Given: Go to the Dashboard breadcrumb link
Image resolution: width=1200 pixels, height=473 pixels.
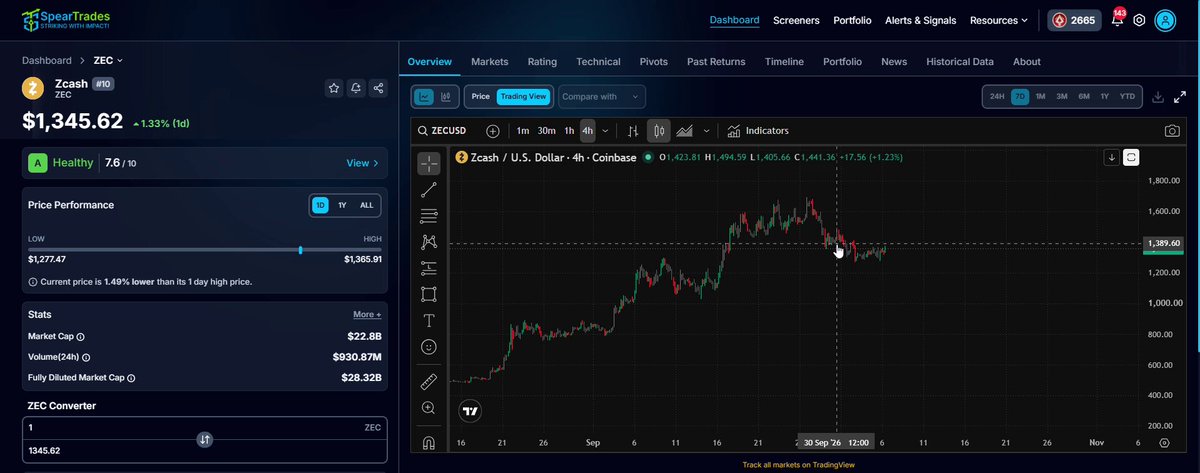Looking at the screenshot, I should click(47, 60).
